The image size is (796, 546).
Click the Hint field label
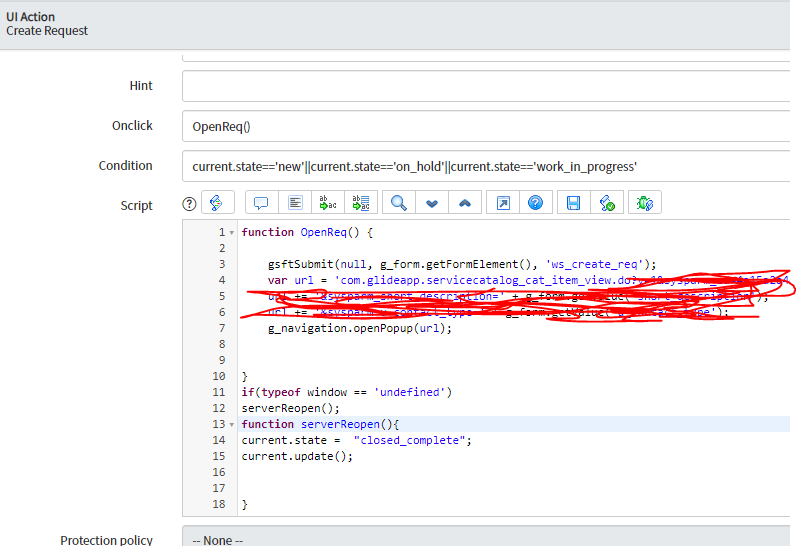click(141, 85)
